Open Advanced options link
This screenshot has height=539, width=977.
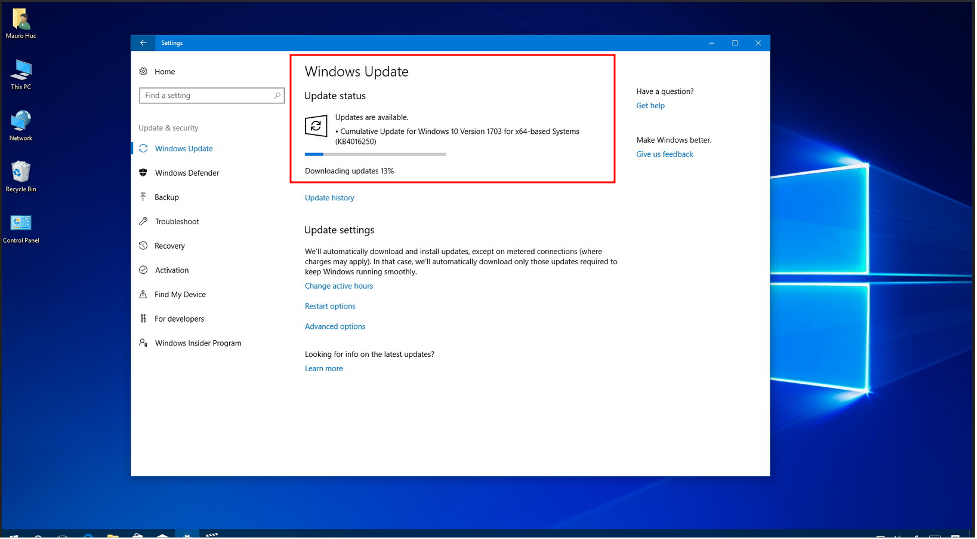point(335,327)
